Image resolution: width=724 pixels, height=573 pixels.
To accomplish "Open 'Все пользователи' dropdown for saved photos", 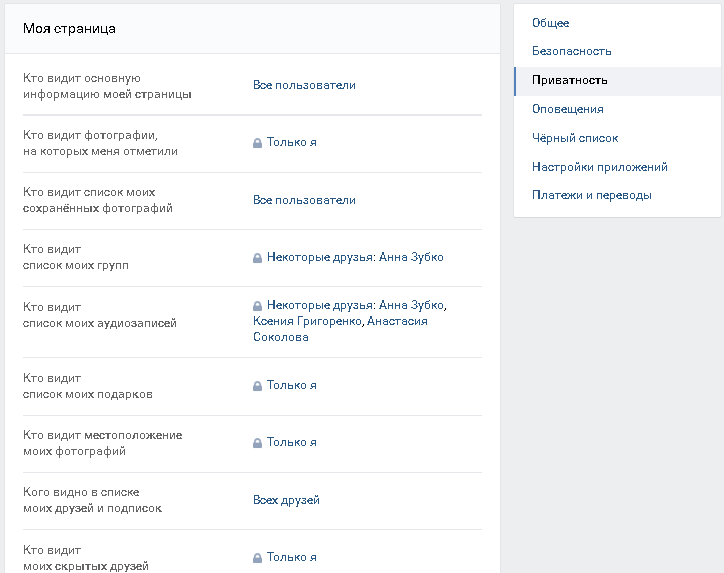I will click(x=304, y=200).
